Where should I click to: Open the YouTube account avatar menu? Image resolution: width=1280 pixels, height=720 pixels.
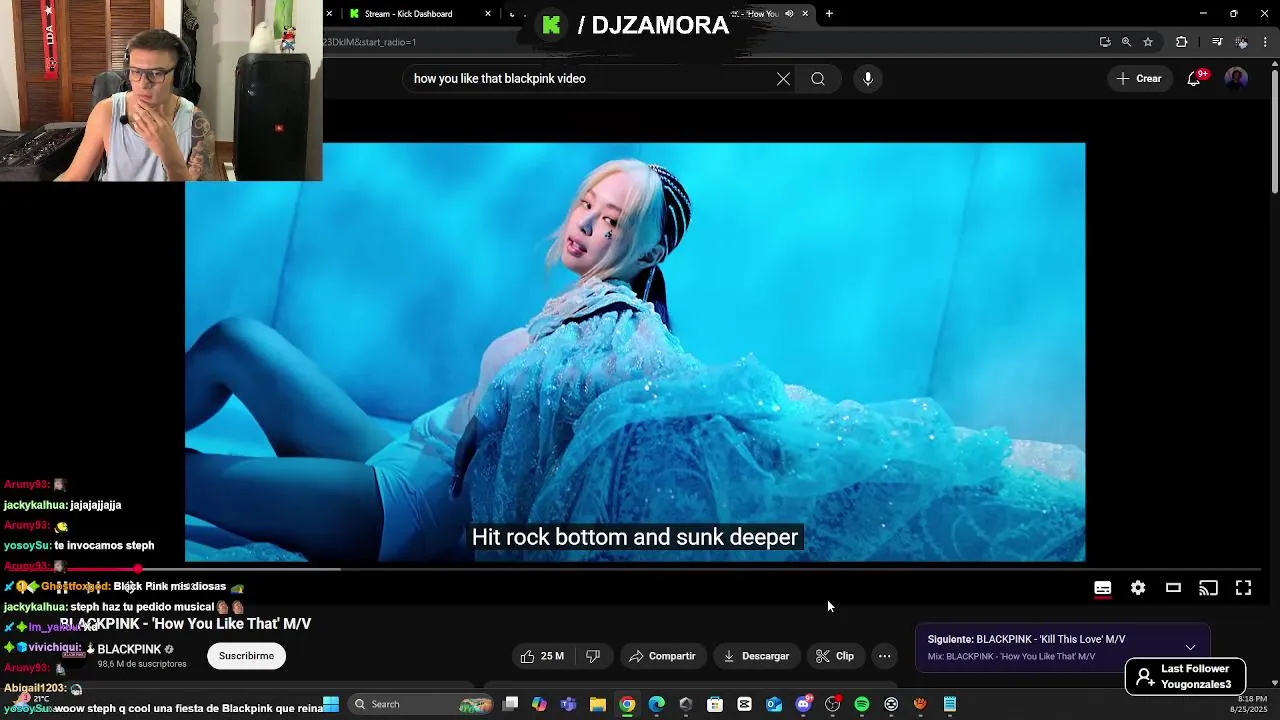pyautogui.click(x=1237, y=79)
